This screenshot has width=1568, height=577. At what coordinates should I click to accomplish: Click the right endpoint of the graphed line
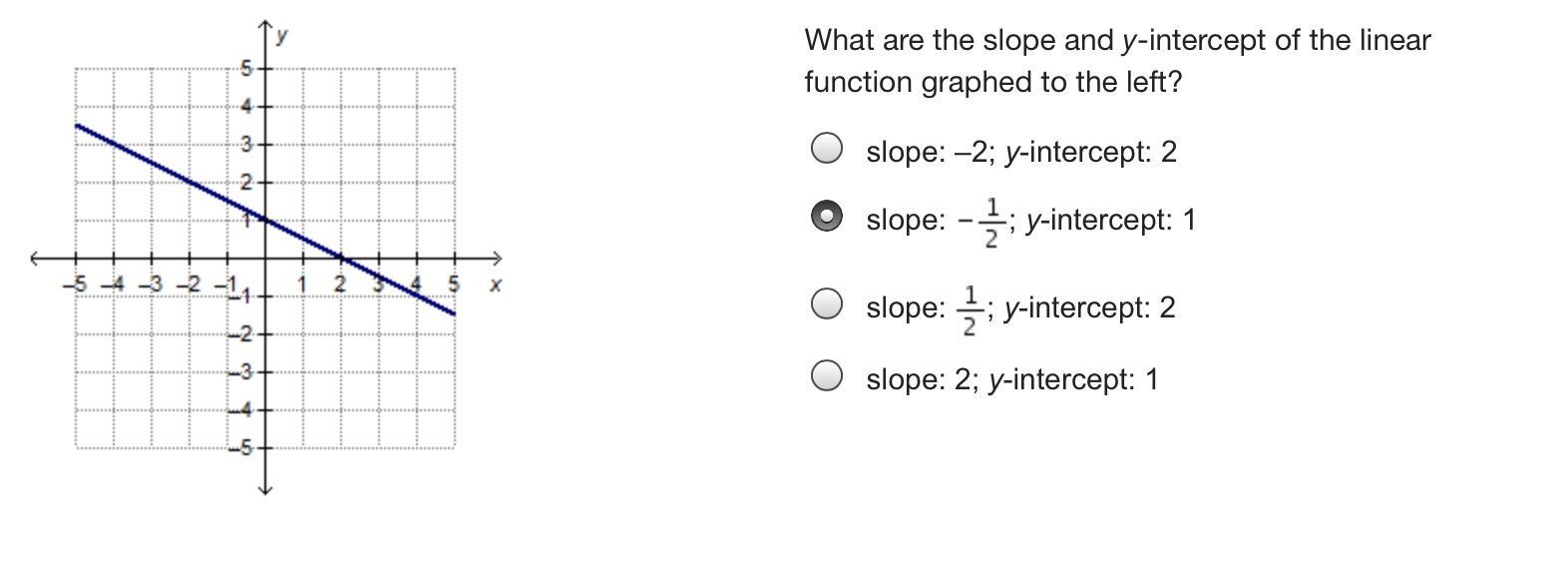coord(454,314)
